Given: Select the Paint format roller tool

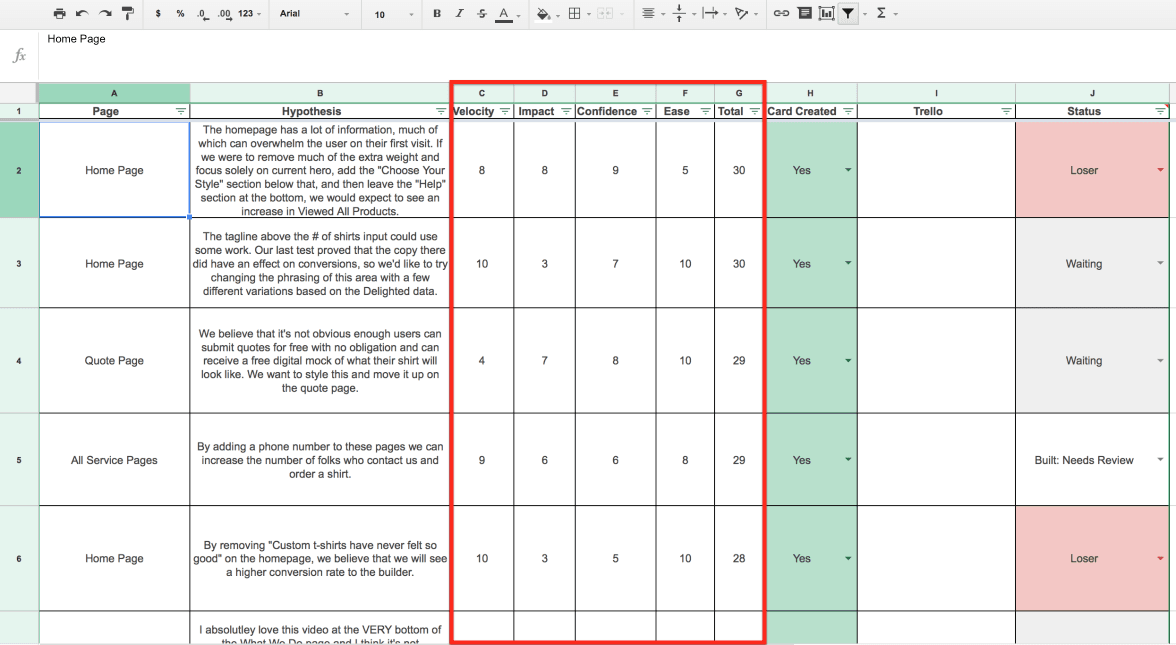Looking at the screenshot, I should pos(128,14).
